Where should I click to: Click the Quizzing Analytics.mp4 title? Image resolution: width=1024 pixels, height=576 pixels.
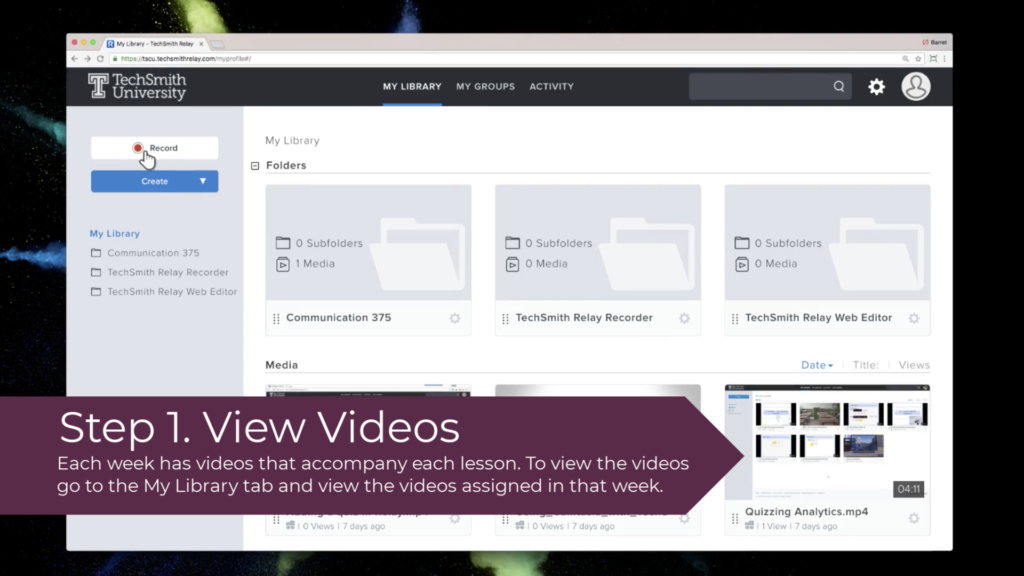(x=807, y=512)
